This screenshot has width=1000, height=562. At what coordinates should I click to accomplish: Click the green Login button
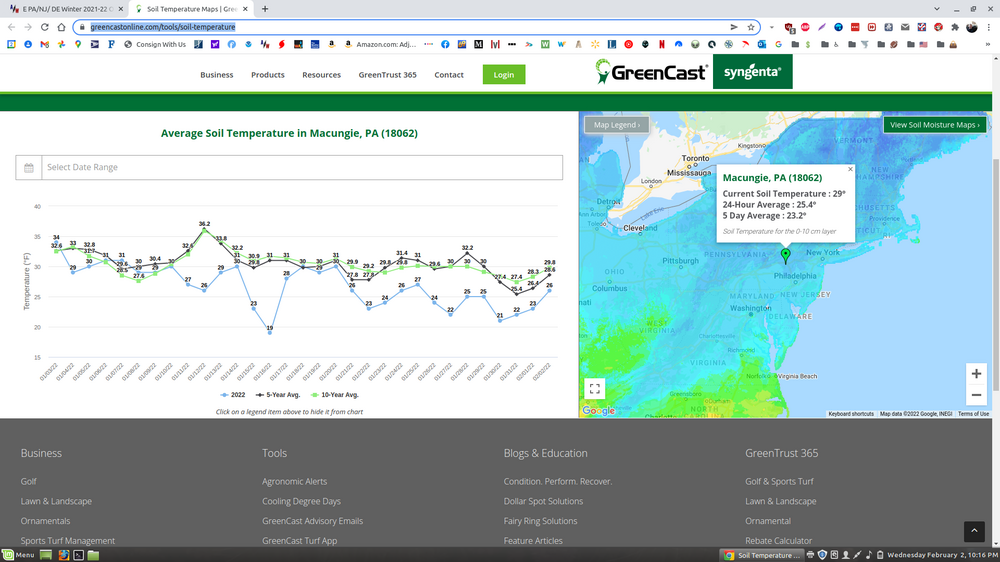point(503,75)
